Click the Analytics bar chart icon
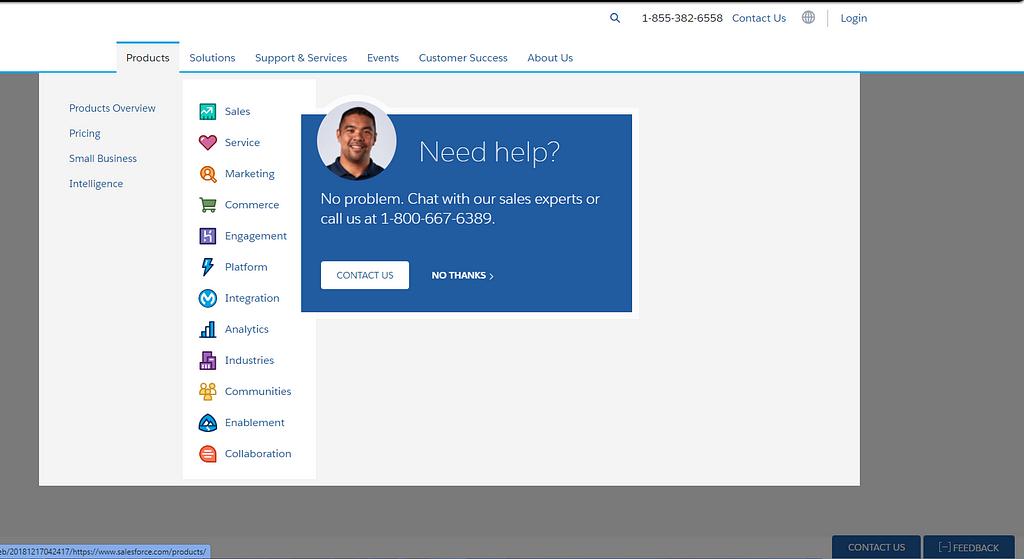The width and height of the screenshot is (1024, 559). pyautogui.click(x=207, y=329)
